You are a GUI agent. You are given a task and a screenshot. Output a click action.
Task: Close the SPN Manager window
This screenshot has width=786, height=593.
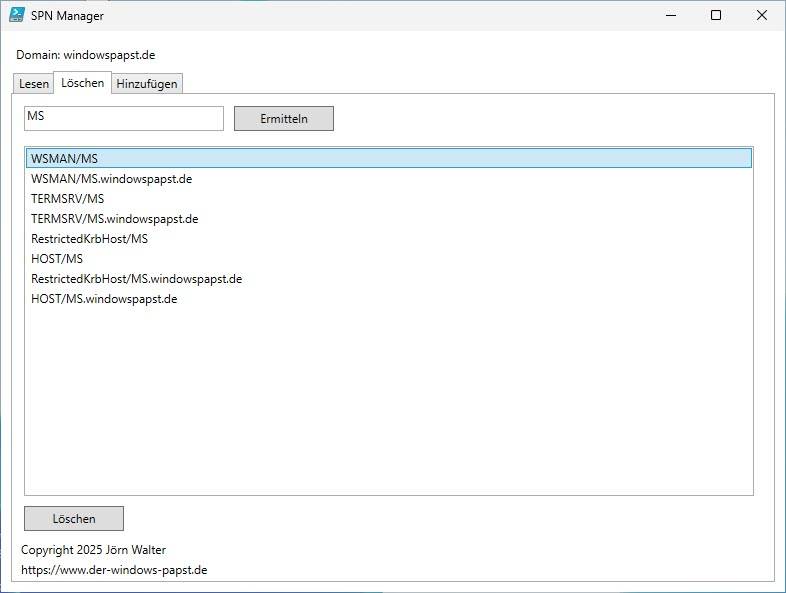pos(762,15)
